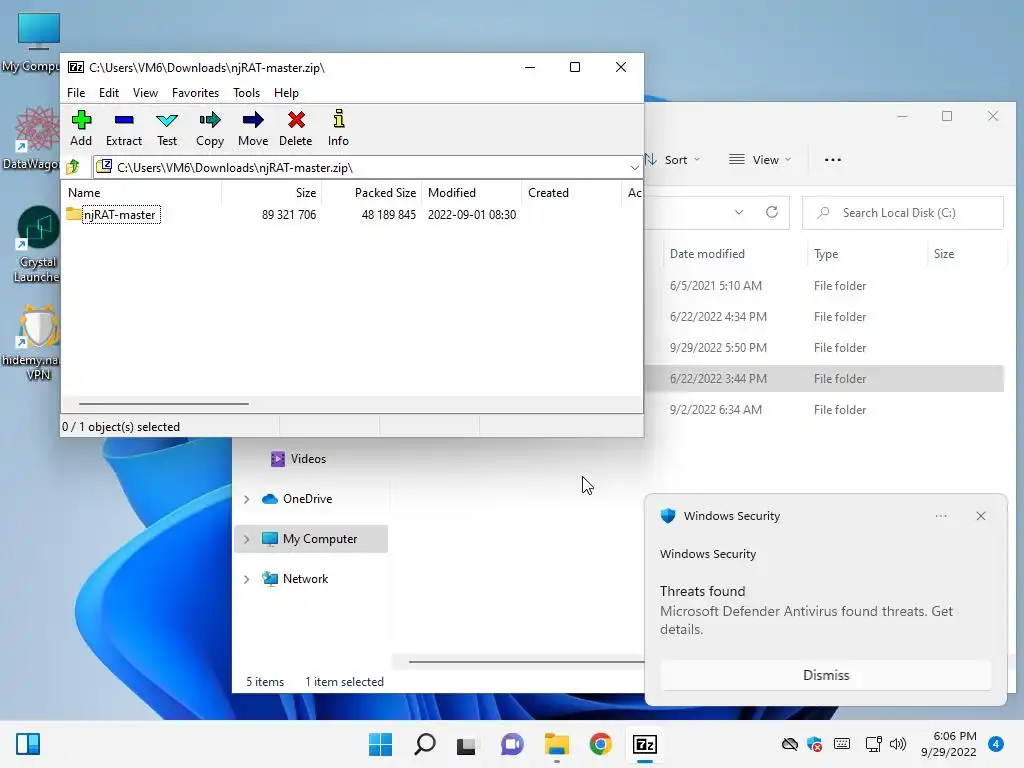Expand My Computer tree node
The image size is (1024, 768).
point(246,539)
